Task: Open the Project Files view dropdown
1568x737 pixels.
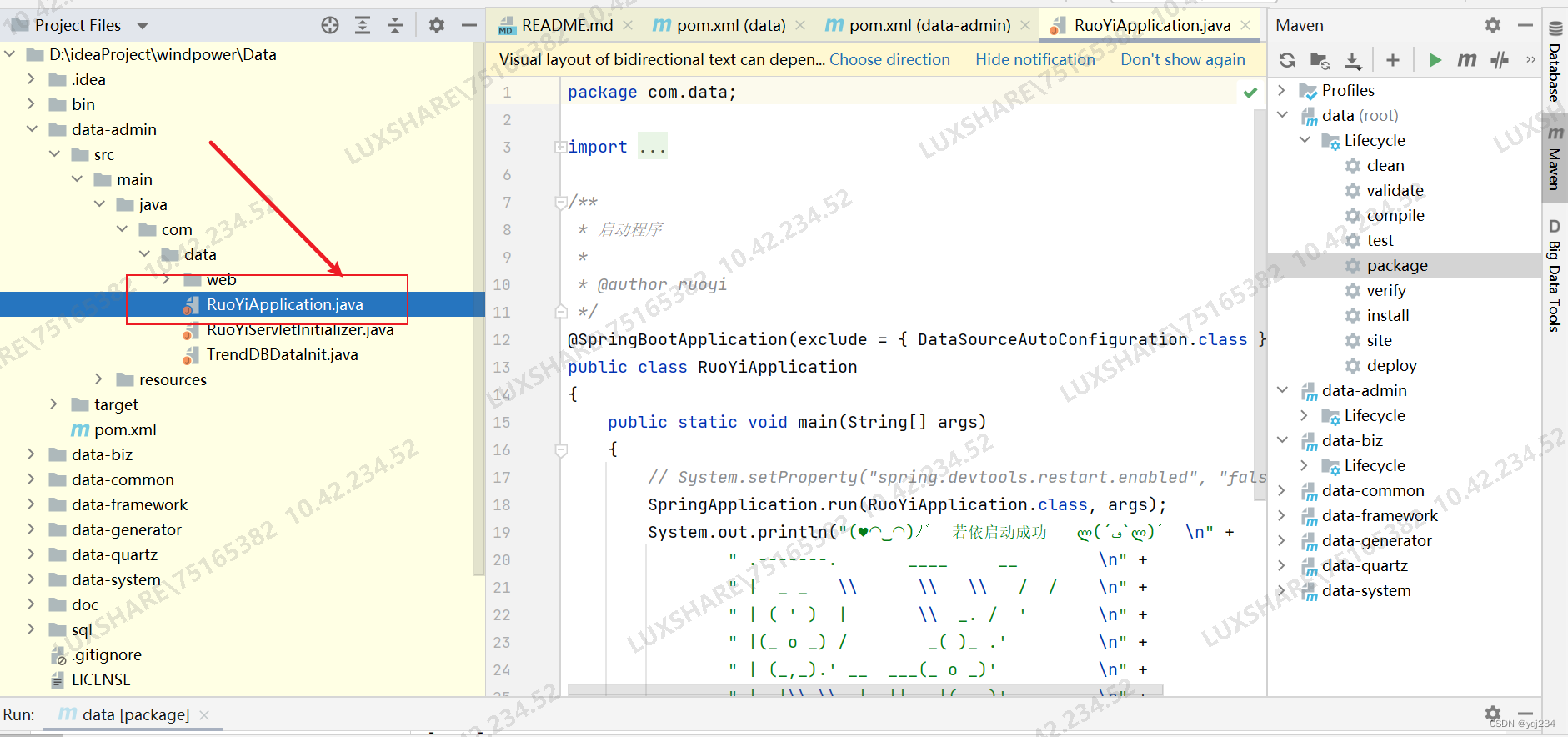Action: [143, 26]
